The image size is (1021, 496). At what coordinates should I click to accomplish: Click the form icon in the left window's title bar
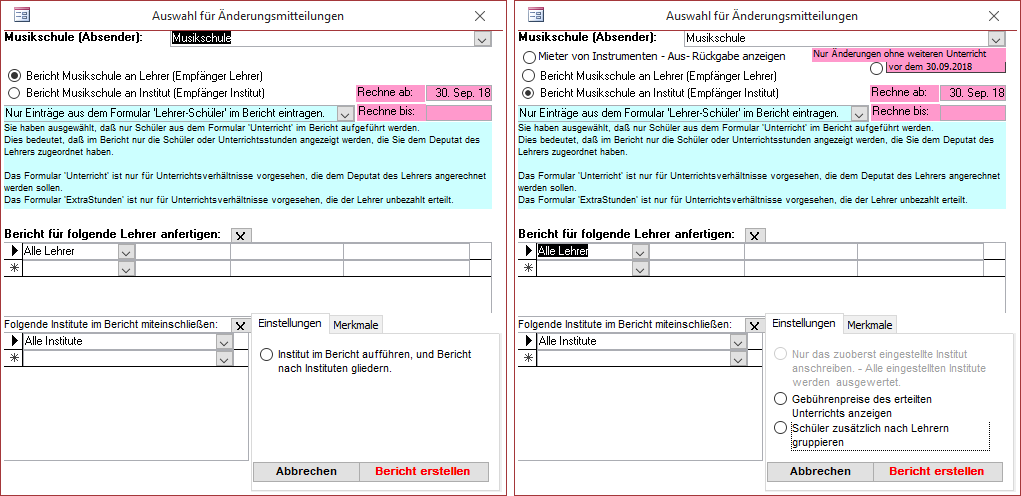tap(21, 15)
